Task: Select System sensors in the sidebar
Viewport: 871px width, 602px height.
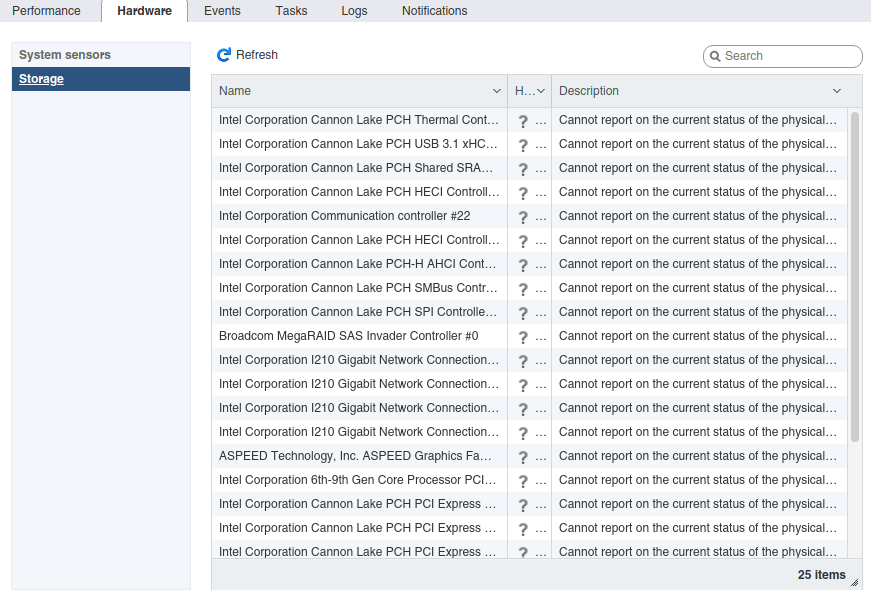Action: tap(65, 55)
